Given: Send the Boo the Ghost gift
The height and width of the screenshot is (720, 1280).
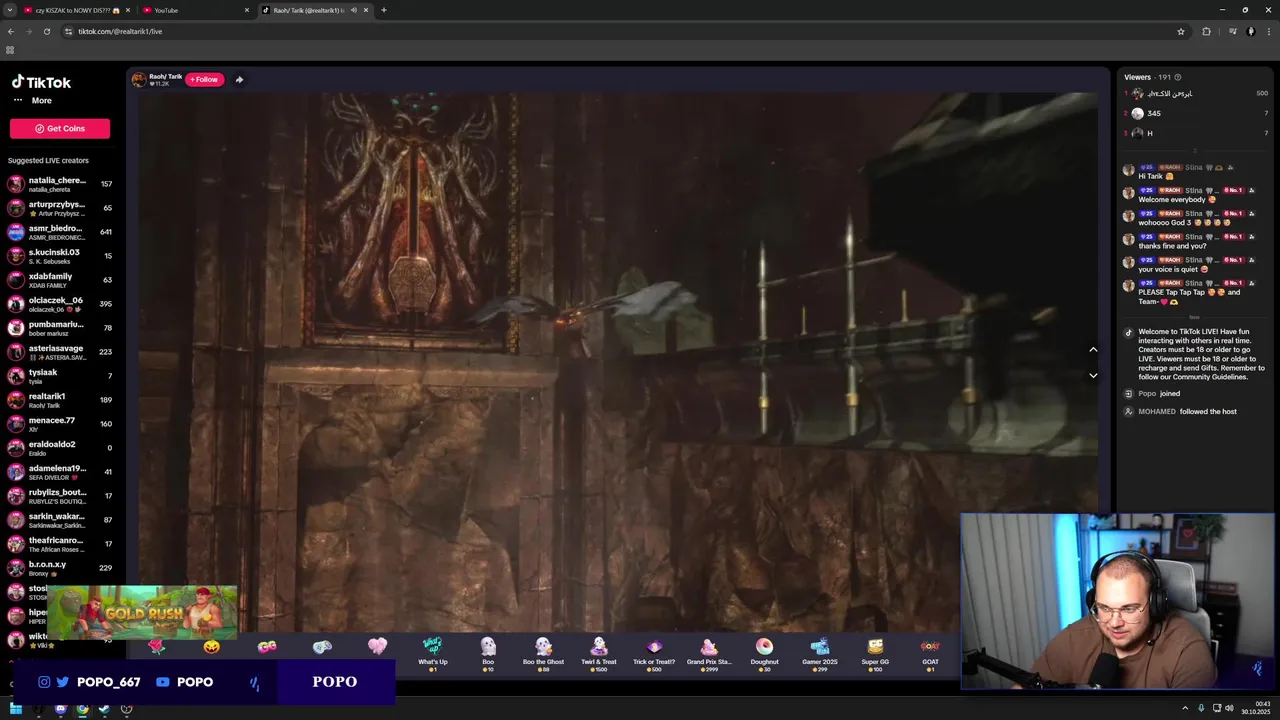Looking at the screenshot, I should click(543, 654).
